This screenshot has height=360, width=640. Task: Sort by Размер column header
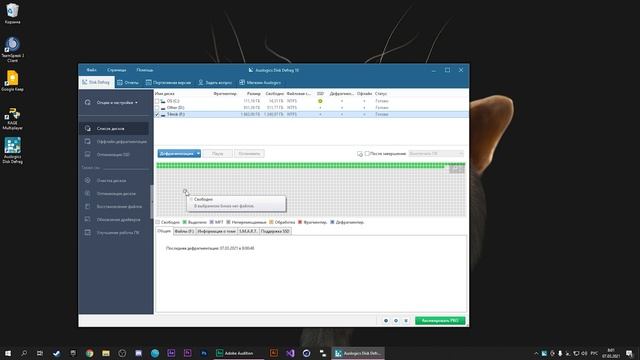[253, 94]
